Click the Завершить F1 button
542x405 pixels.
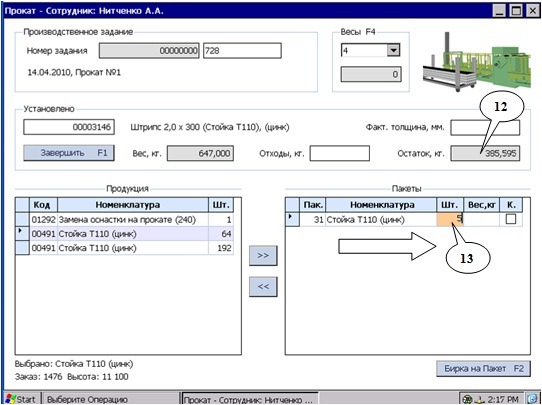pyautogui.click(x=69, y=153)
